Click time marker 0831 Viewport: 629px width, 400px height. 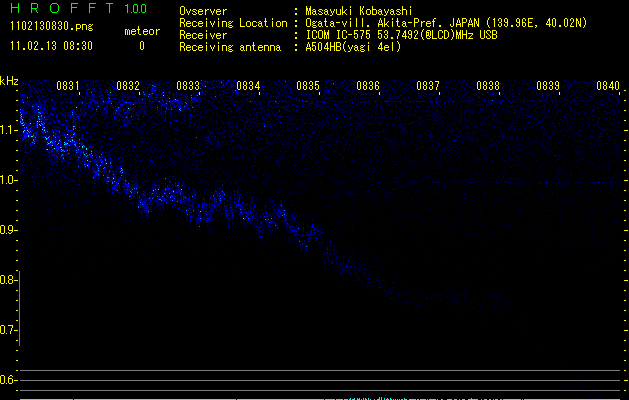click(67, 86)
